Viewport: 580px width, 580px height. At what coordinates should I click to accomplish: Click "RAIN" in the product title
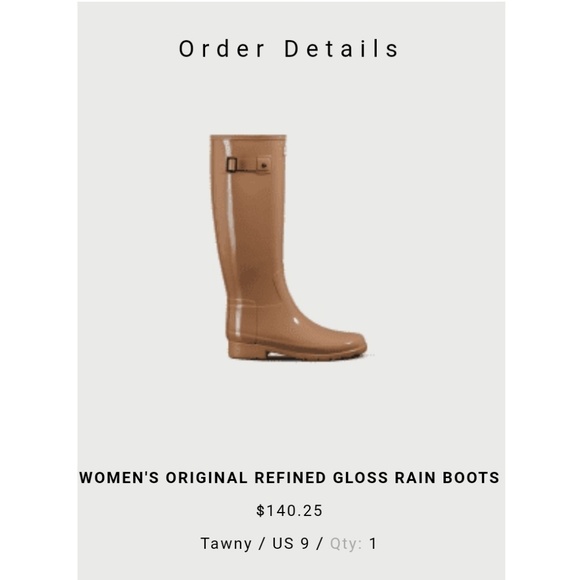click(415, 478)
